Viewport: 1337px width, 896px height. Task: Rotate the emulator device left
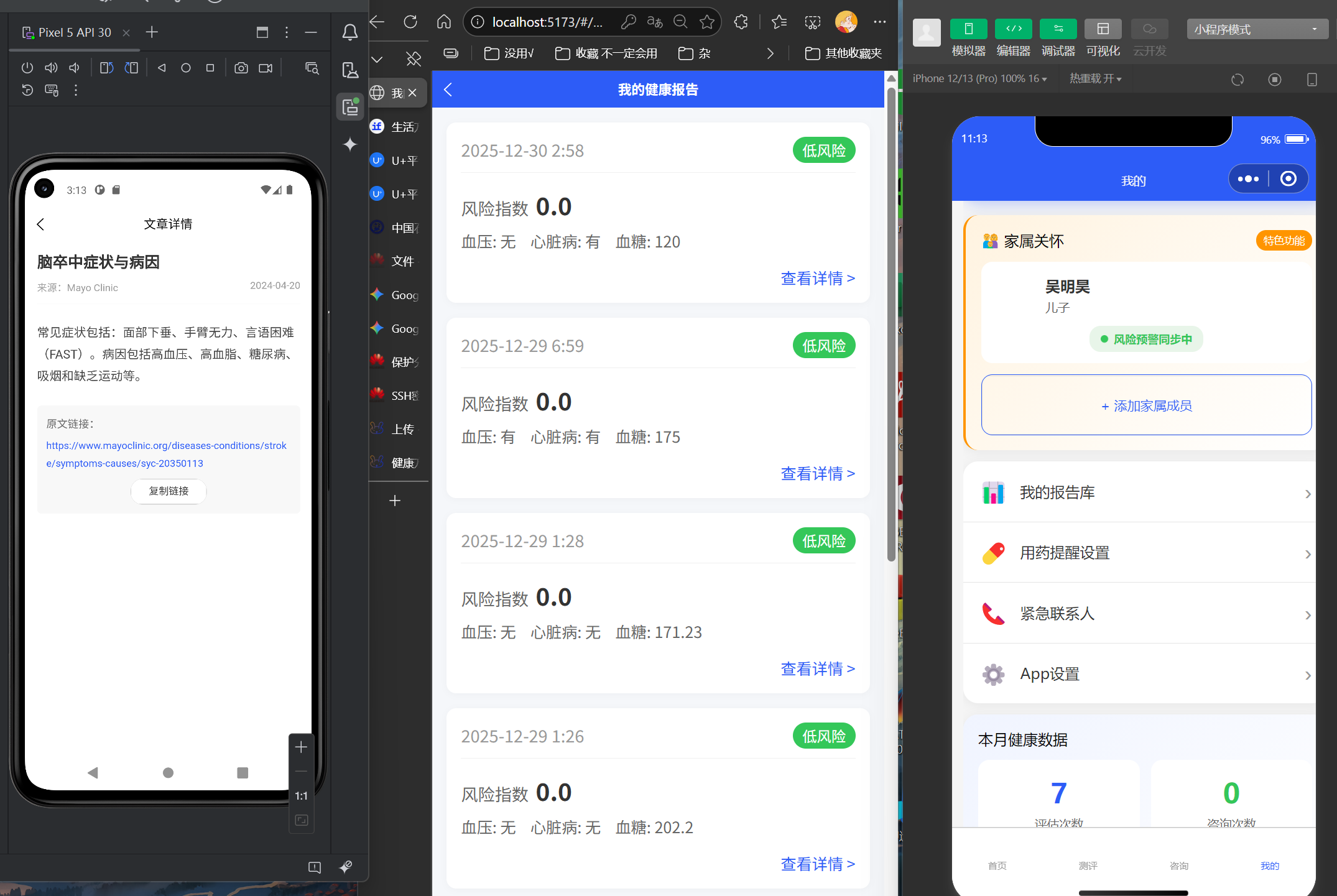coord(106,68)
